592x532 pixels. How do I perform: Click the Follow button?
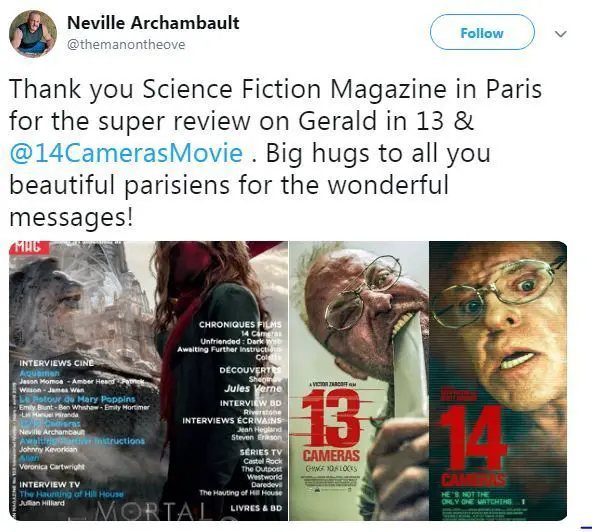coord(482,32)
